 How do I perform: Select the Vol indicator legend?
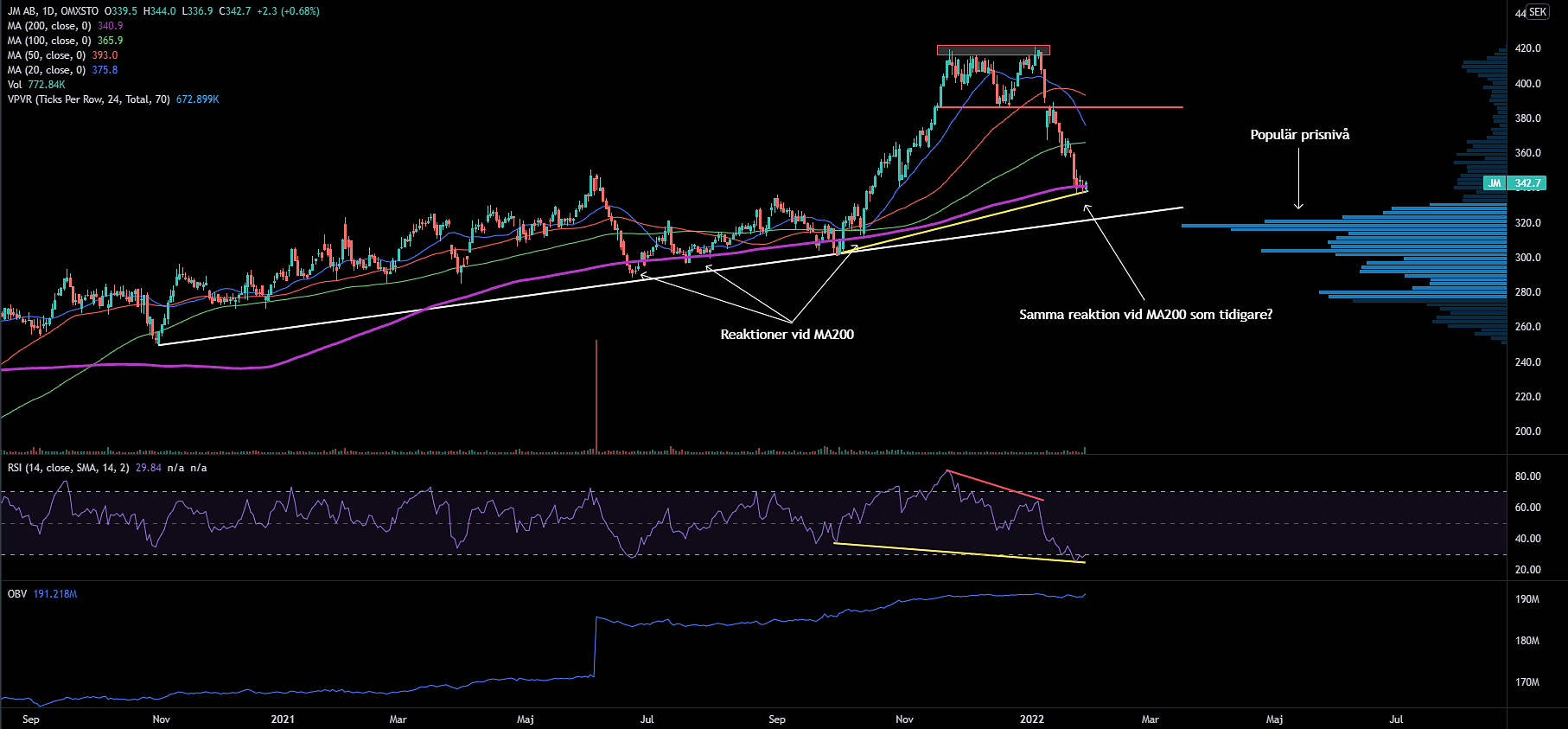pyautogui.click(x=15, y=85)
